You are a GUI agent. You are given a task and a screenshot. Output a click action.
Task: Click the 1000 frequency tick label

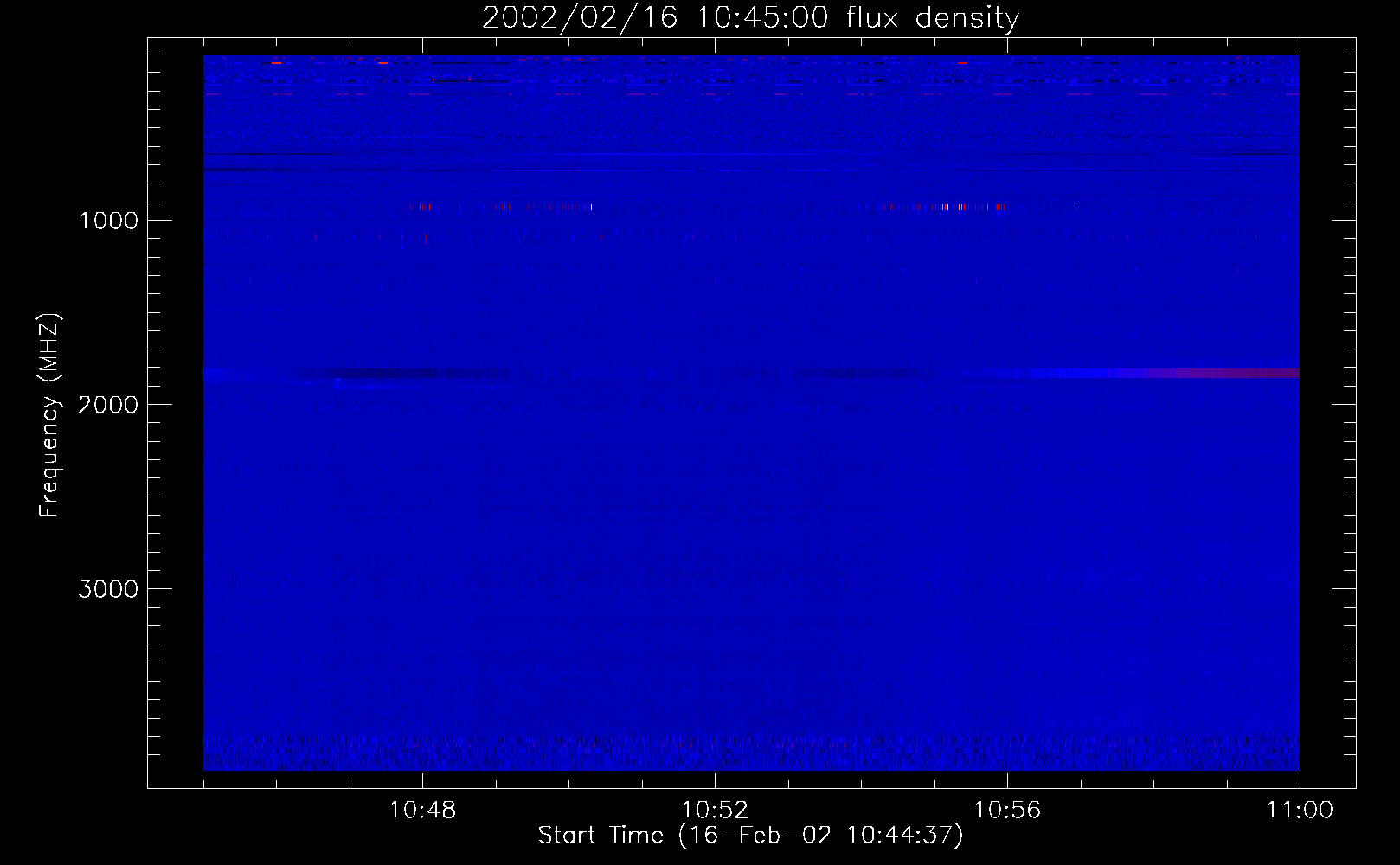[109, 221]
